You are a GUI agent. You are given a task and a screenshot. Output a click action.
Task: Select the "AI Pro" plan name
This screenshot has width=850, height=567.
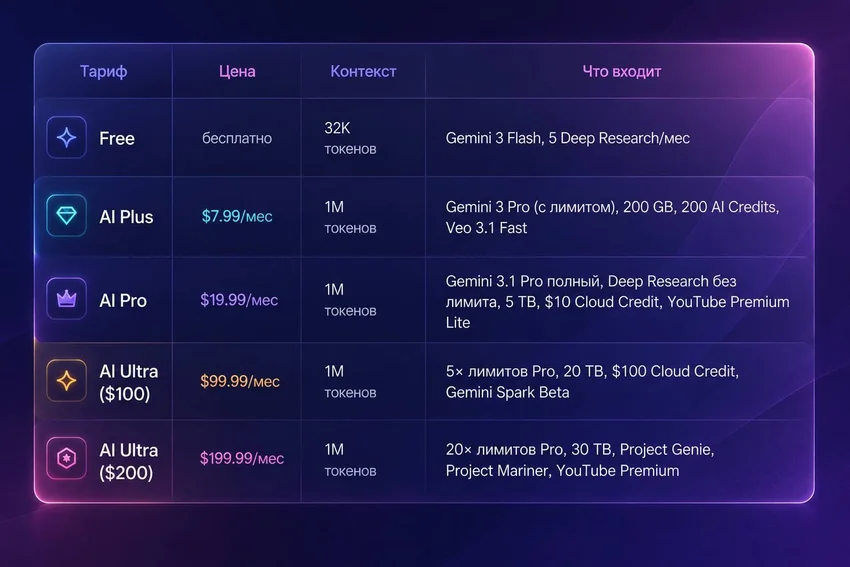click(123, 300)
